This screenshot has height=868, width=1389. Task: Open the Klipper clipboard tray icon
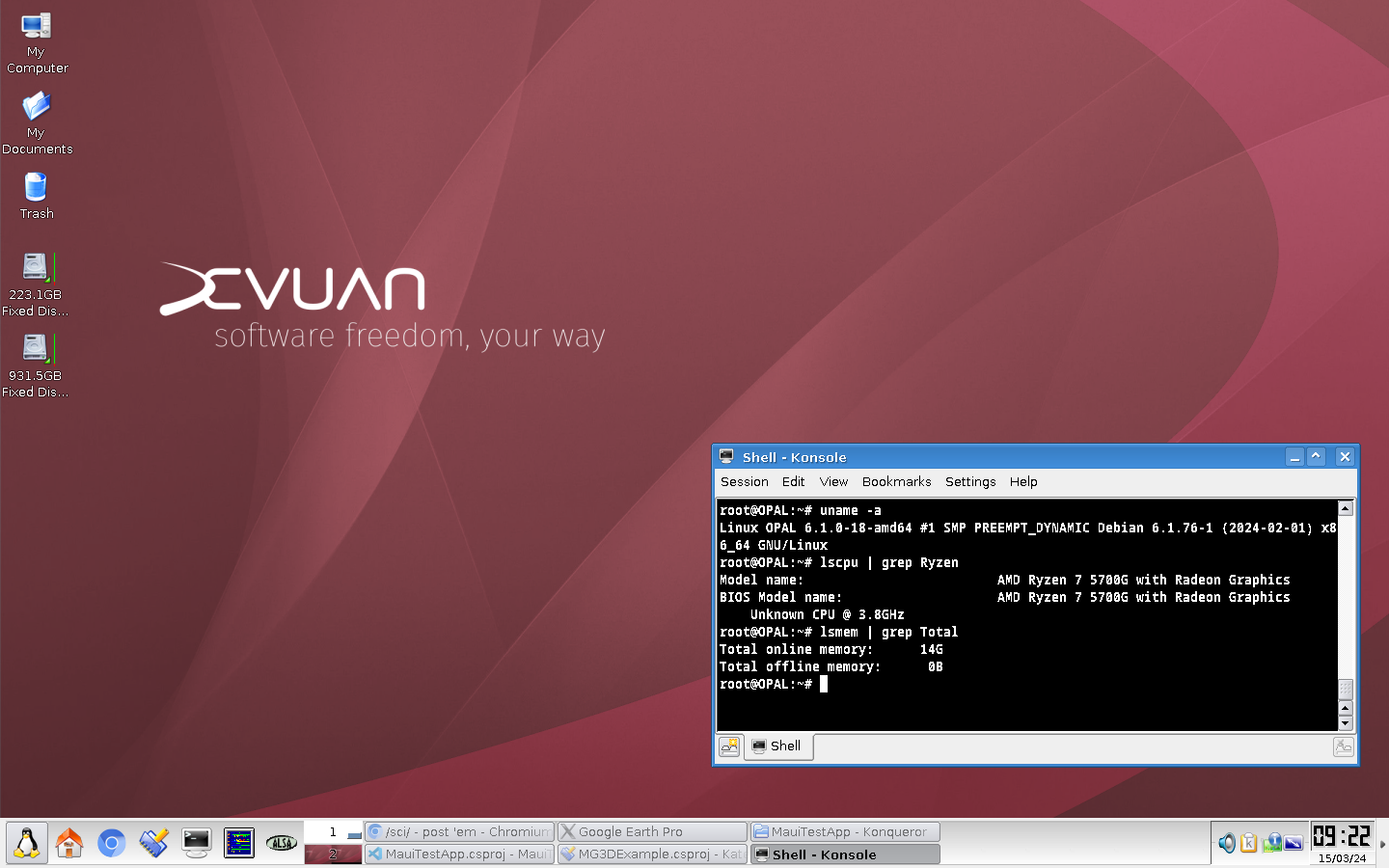pos(1249,843)
